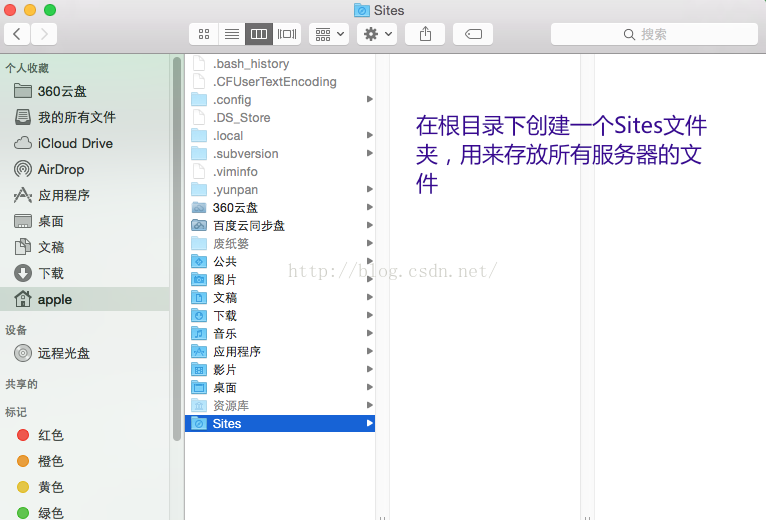This screenshot has width=766, height=520.
Task: Expand the .yunpan folder arrow
Action: (370, 189)
